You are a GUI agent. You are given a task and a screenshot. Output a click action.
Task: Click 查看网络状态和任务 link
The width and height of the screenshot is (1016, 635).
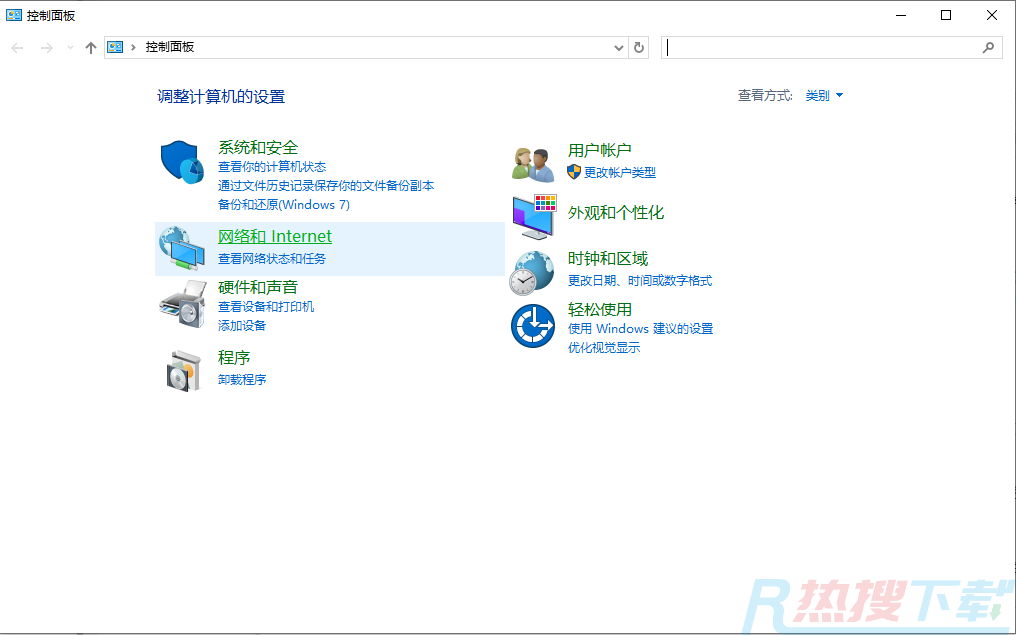[x=272, y=259]
